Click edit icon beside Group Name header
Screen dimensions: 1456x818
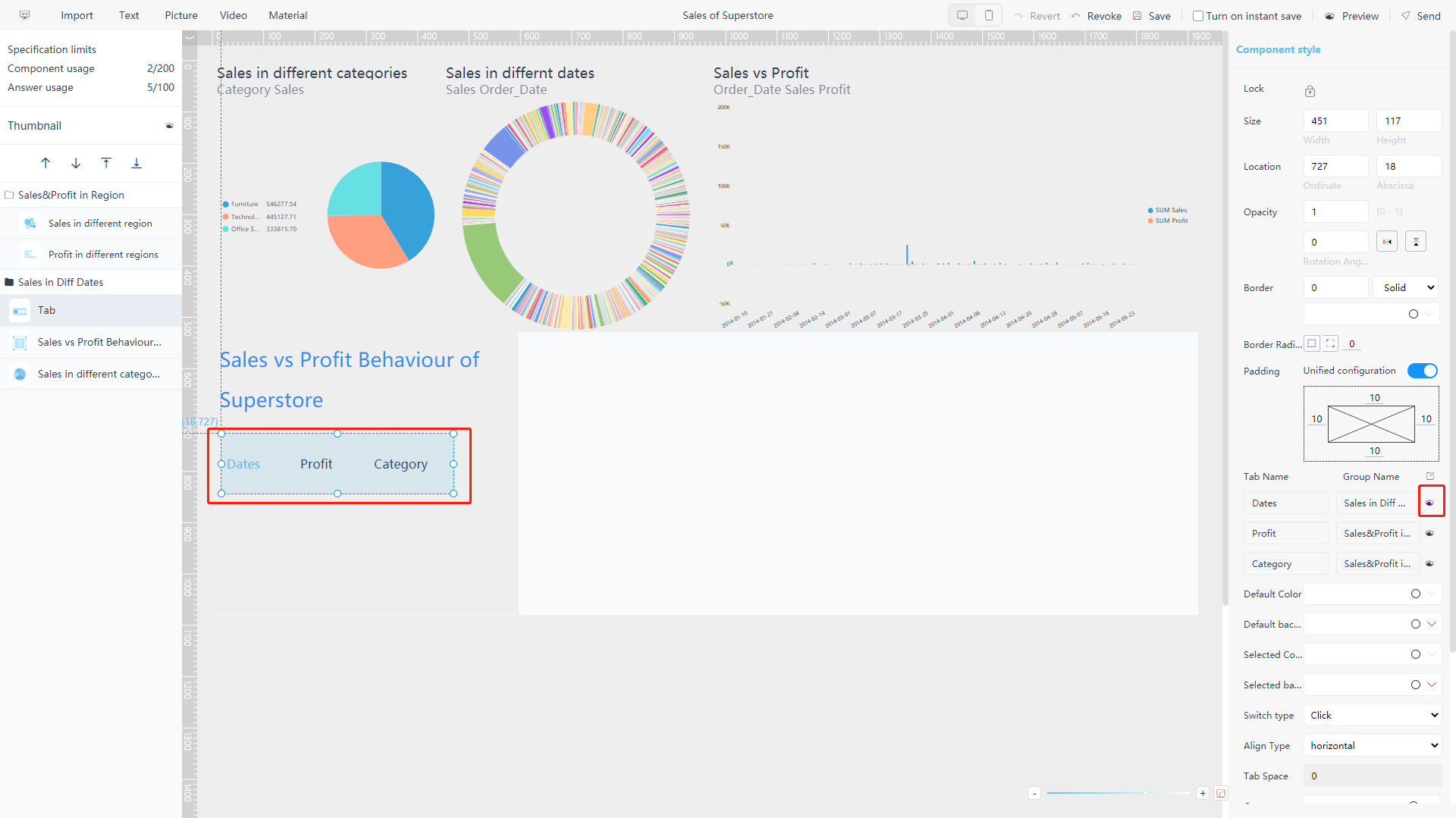[1430, 476]
